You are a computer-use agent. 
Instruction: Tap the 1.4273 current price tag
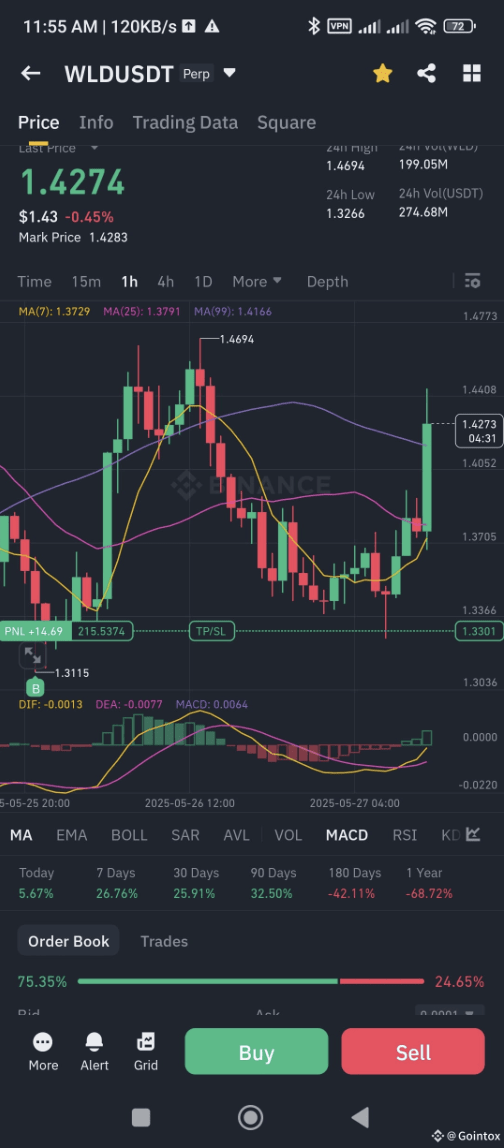[479, 431]
